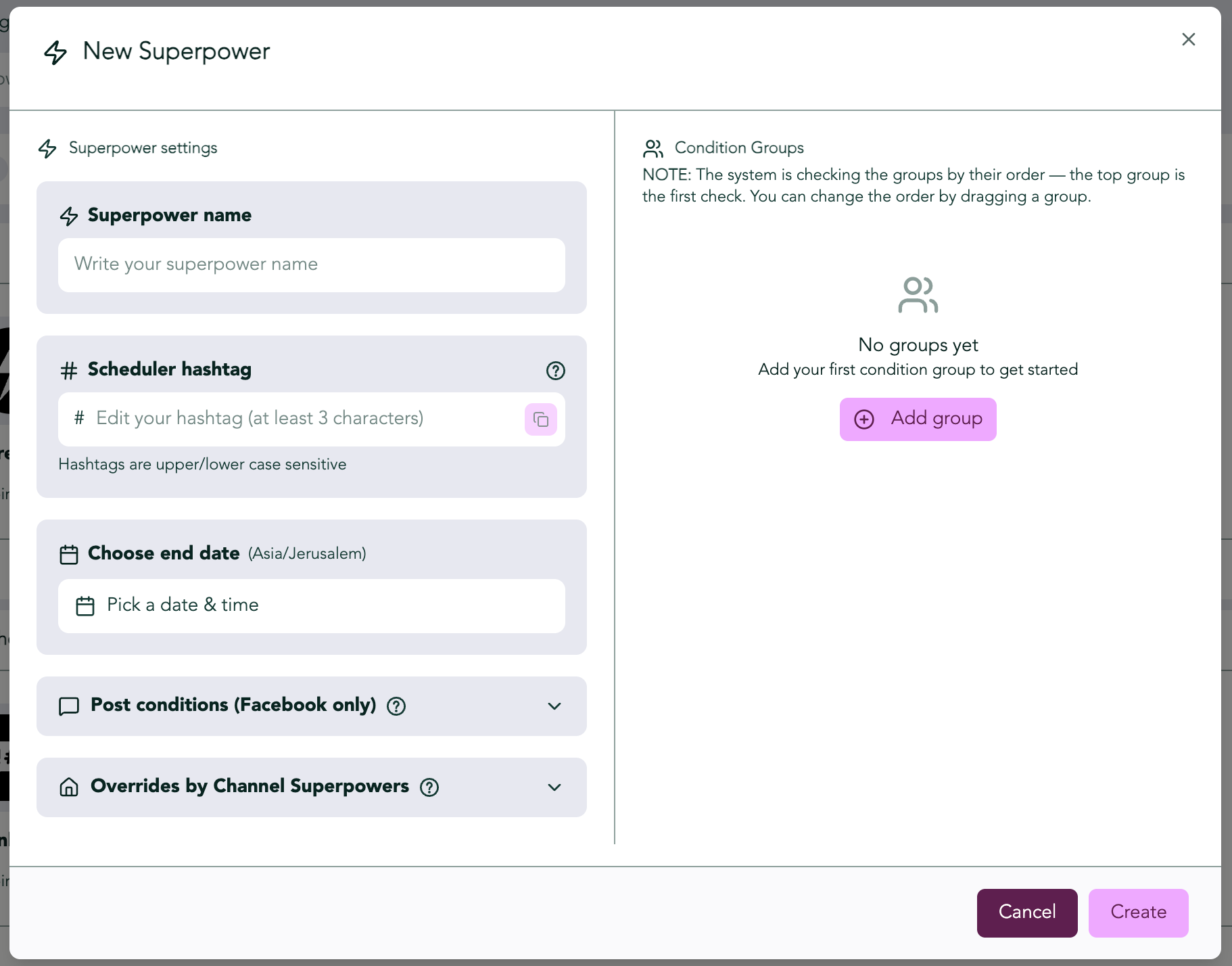Click the Cancel button
Image resolution: width=1232 pixels, height=966 pixels.
(1027, 913)
